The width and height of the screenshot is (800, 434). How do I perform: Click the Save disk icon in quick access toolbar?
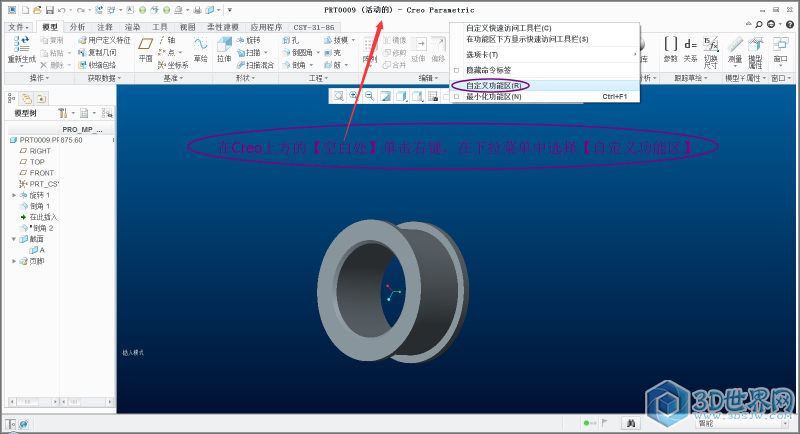(x=49, y=10)
